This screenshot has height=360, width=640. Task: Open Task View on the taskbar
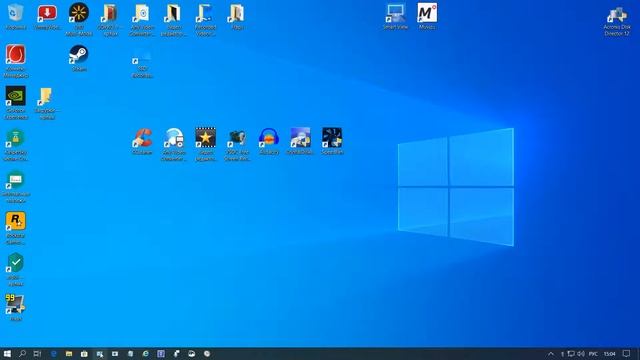click(x=38, y=354)
